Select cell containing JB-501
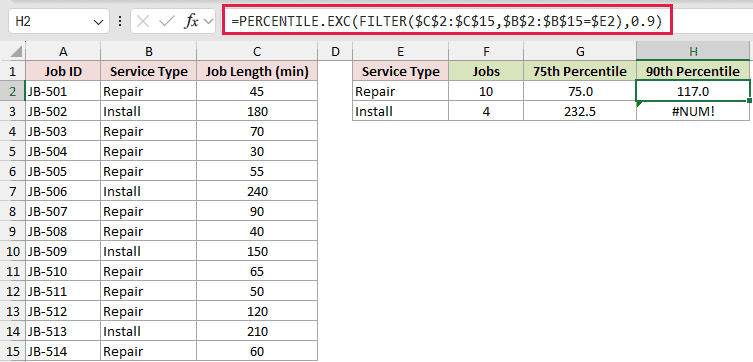 [x=63, y=91]
